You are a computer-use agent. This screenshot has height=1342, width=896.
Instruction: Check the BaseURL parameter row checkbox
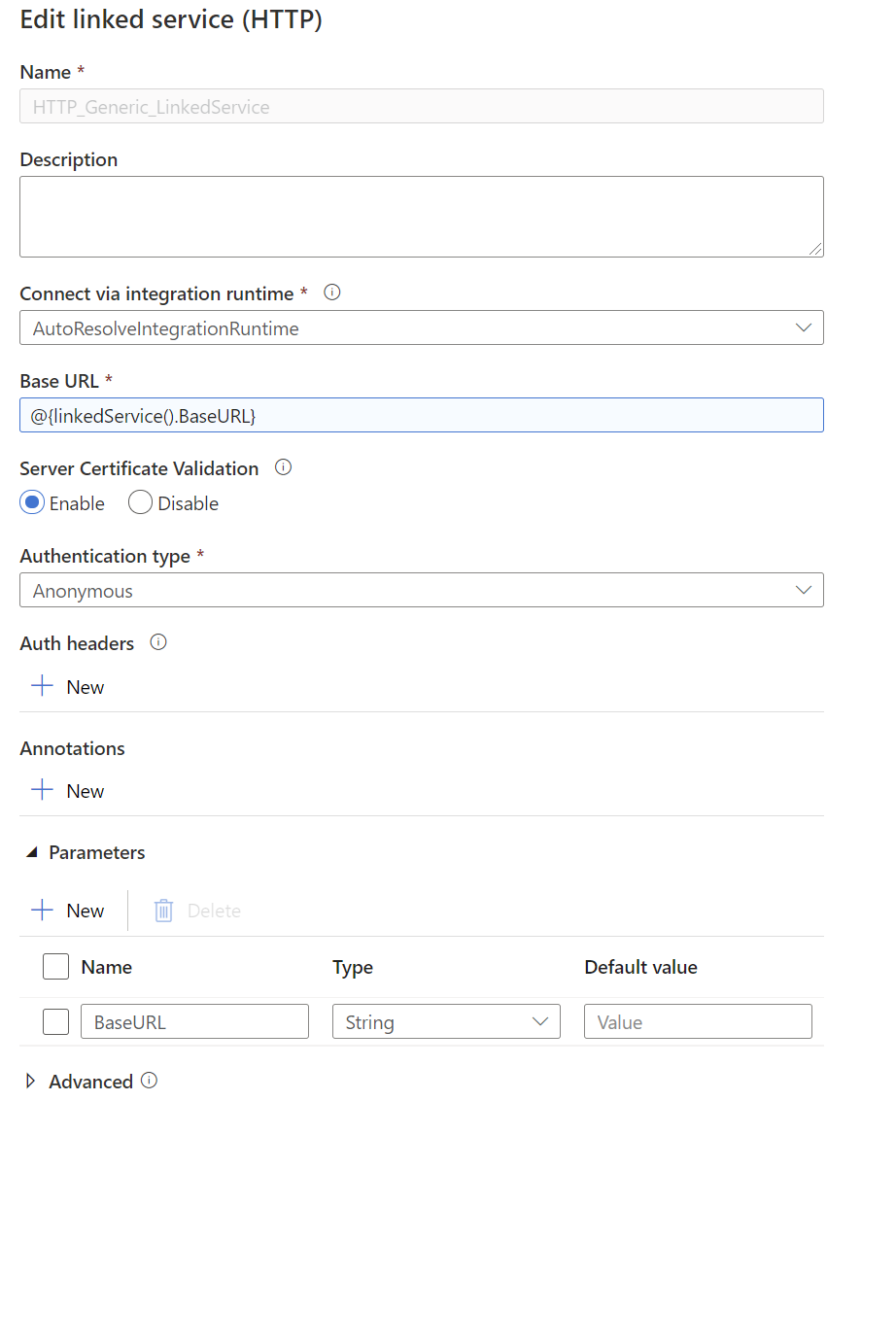click(x=56, y=1022)
